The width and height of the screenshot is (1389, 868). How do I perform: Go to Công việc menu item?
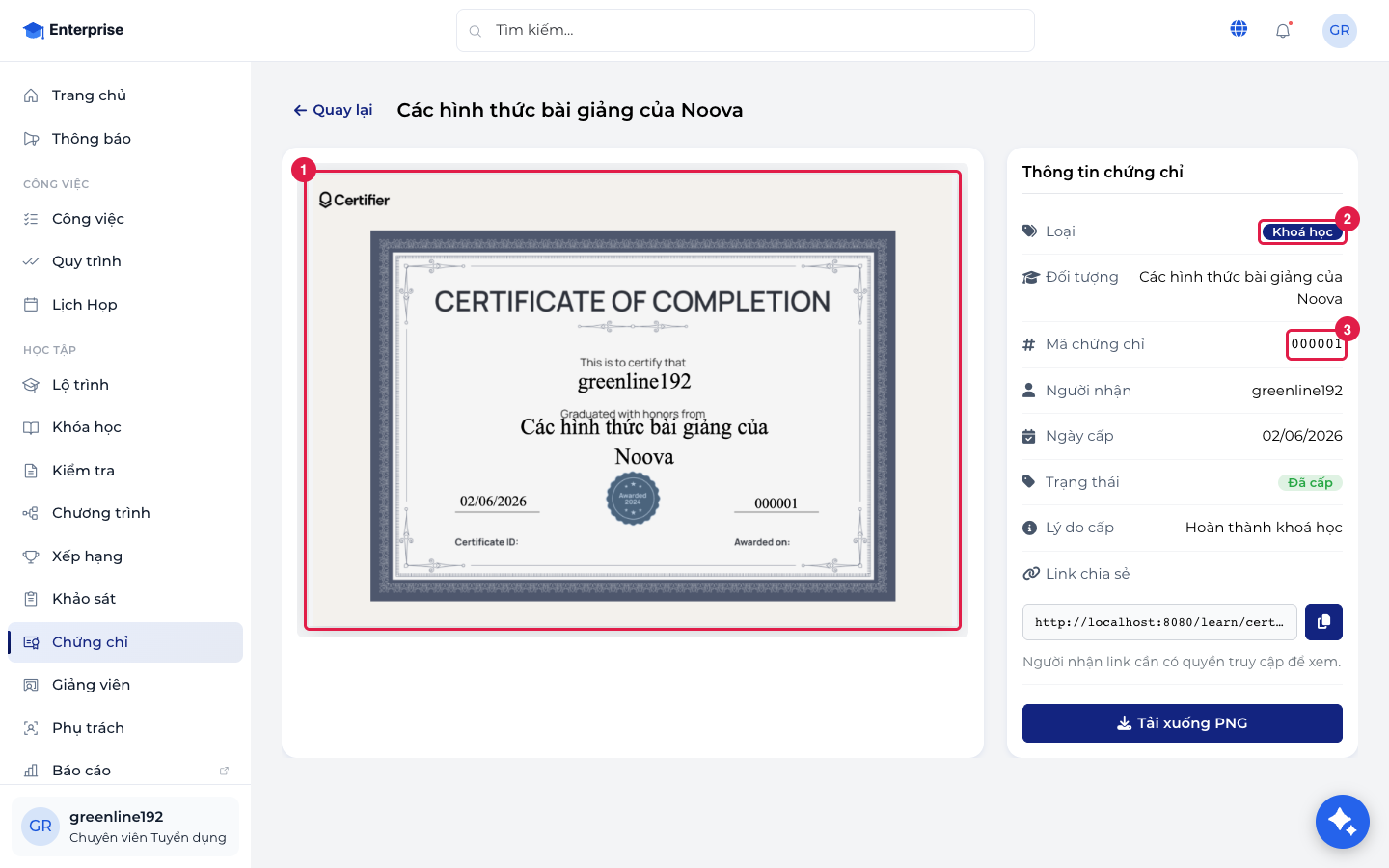tap(125, 219)
